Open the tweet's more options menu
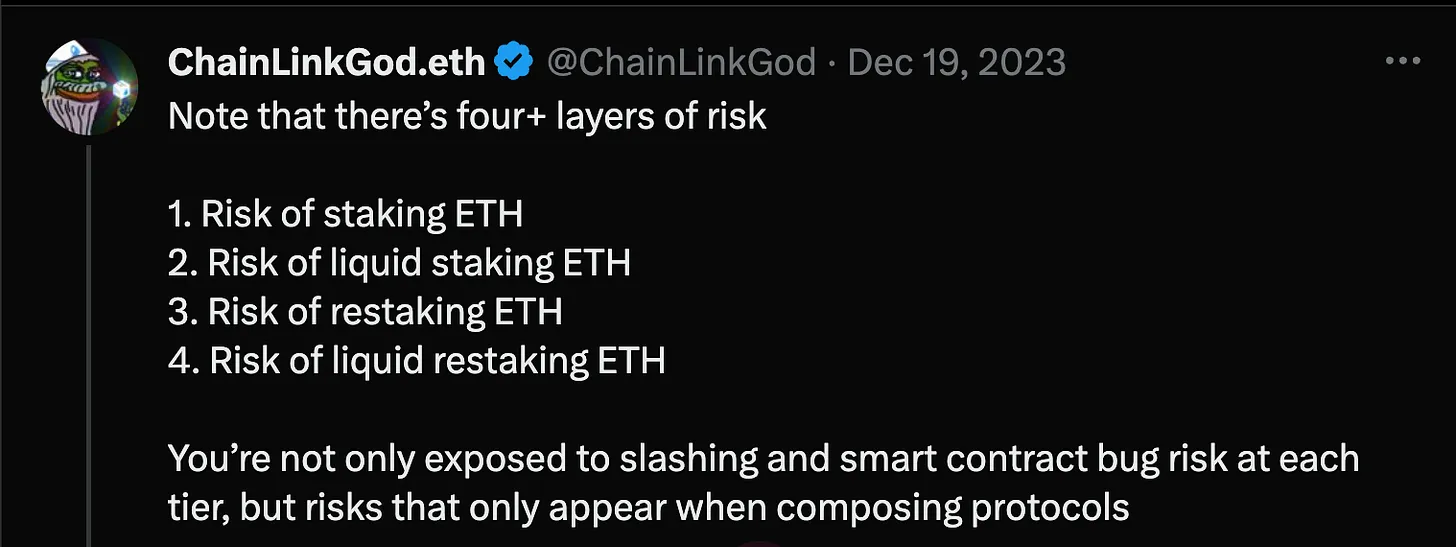 click(1420, 62)
